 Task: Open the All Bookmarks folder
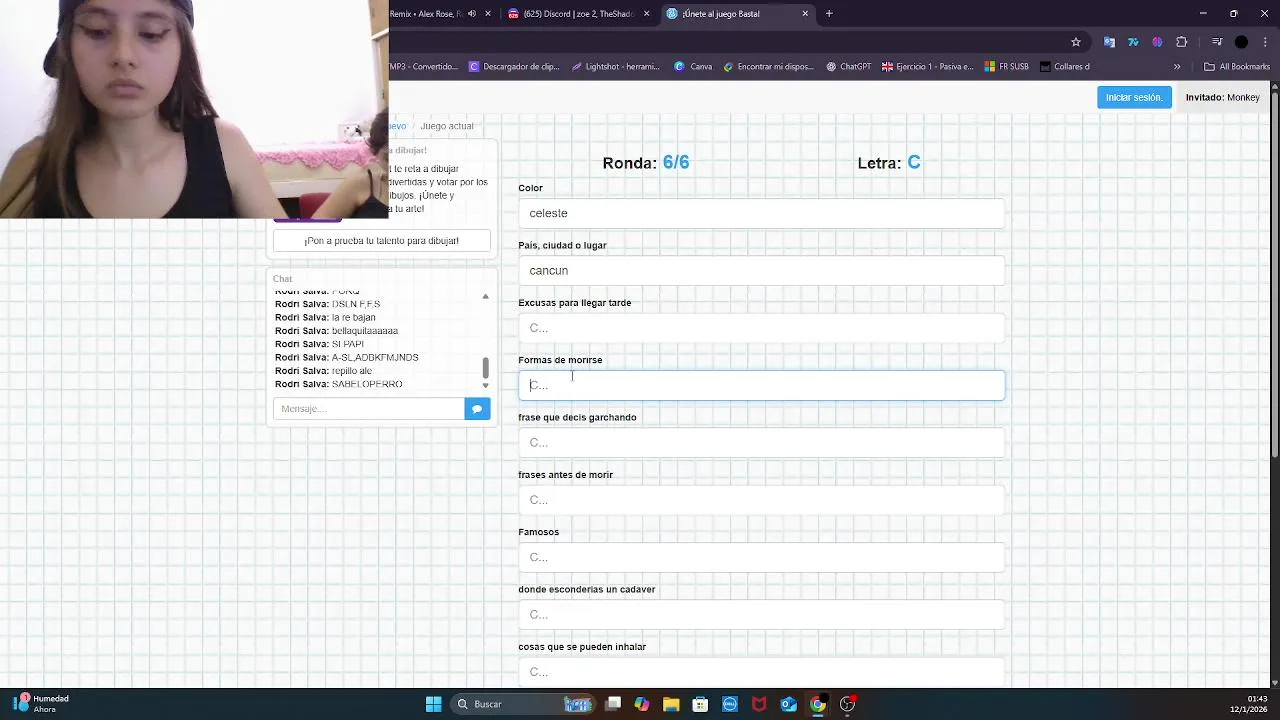coord(1237,67)
